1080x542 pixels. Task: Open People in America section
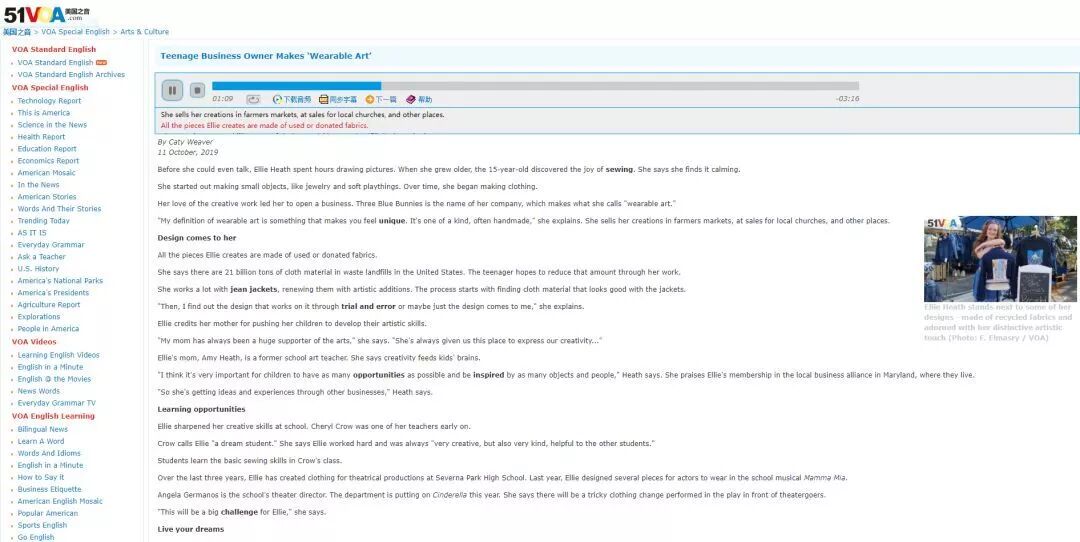48,329
